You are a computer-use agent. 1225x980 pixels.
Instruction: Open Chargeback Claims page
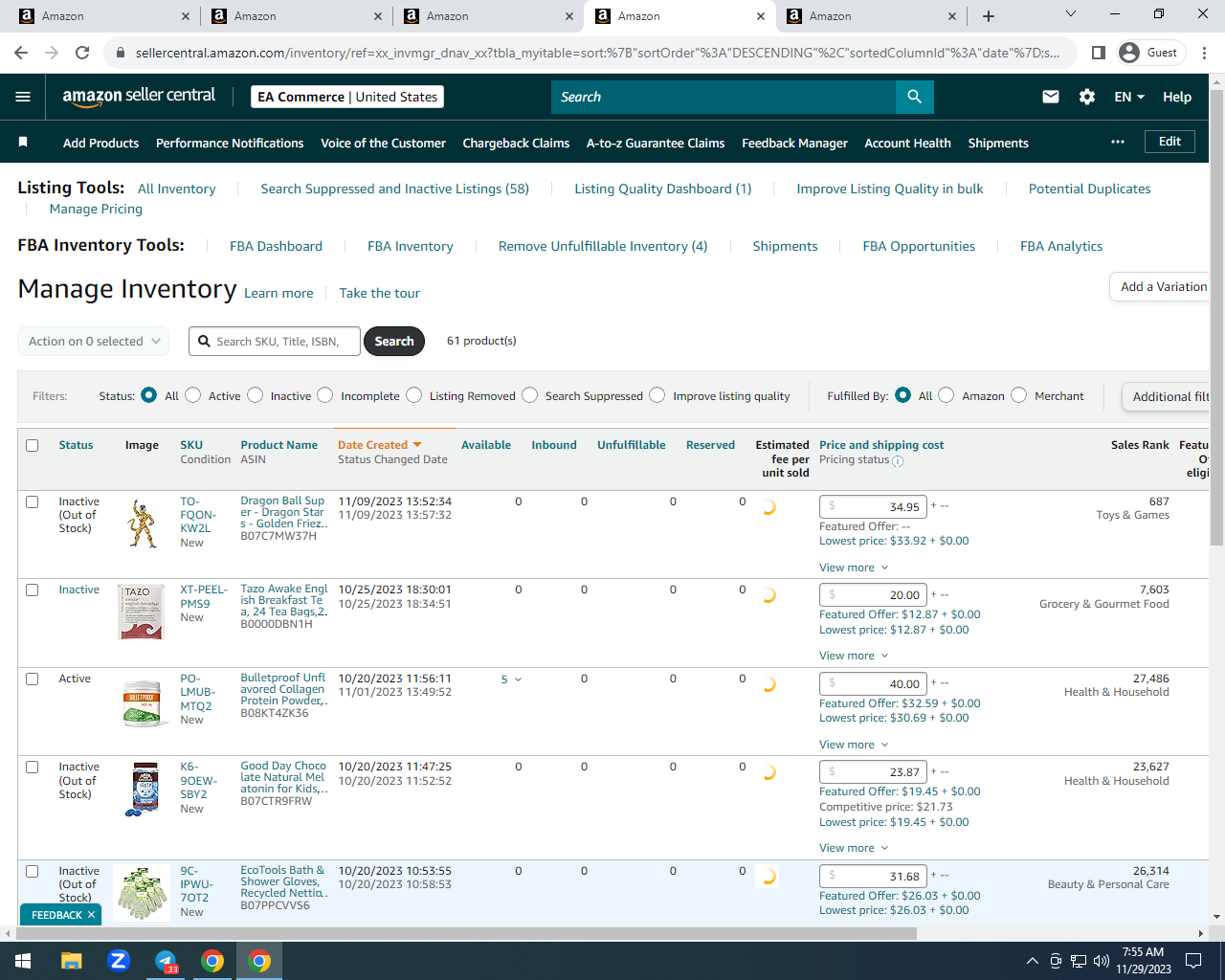[516, 143]
